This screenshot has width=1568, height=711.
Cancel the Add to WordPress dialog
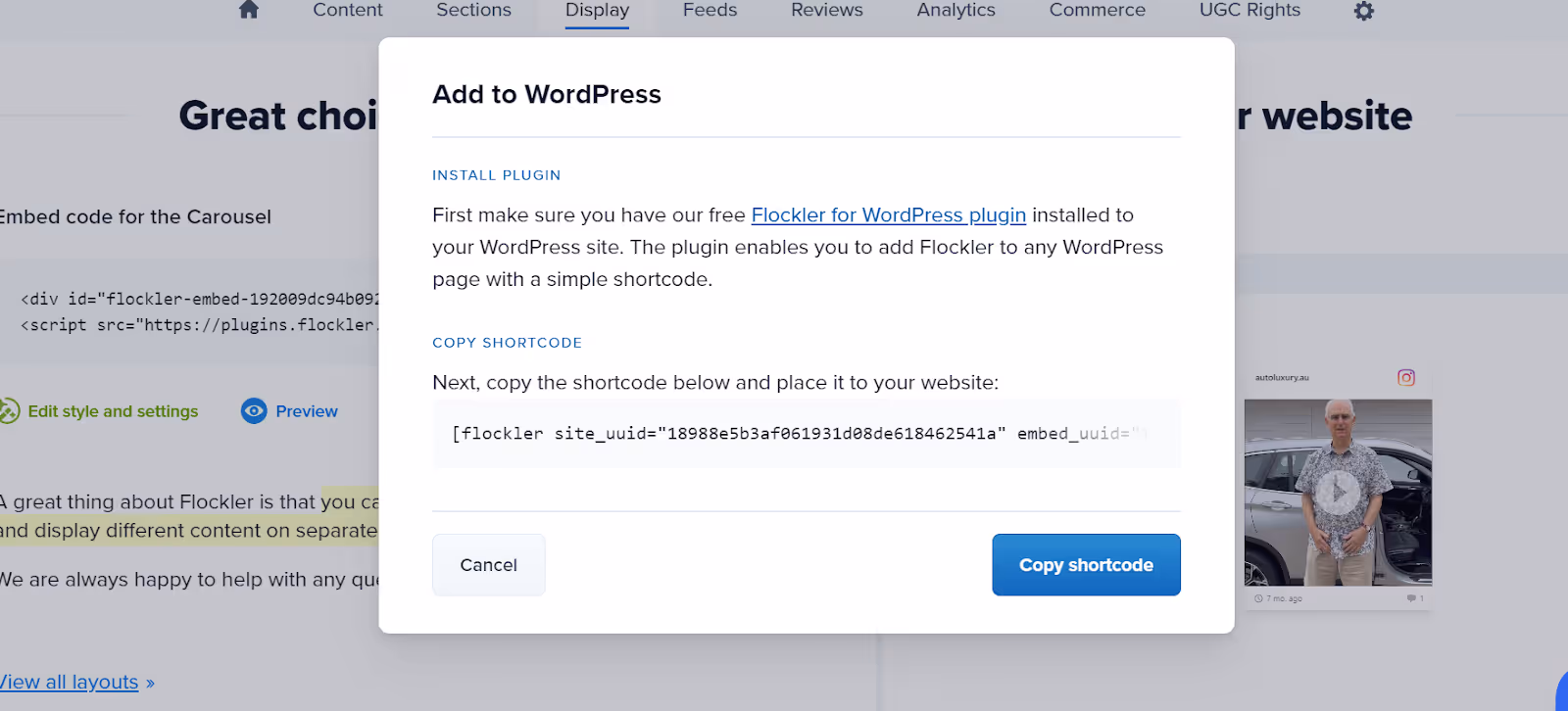click(x=489, y=565)
